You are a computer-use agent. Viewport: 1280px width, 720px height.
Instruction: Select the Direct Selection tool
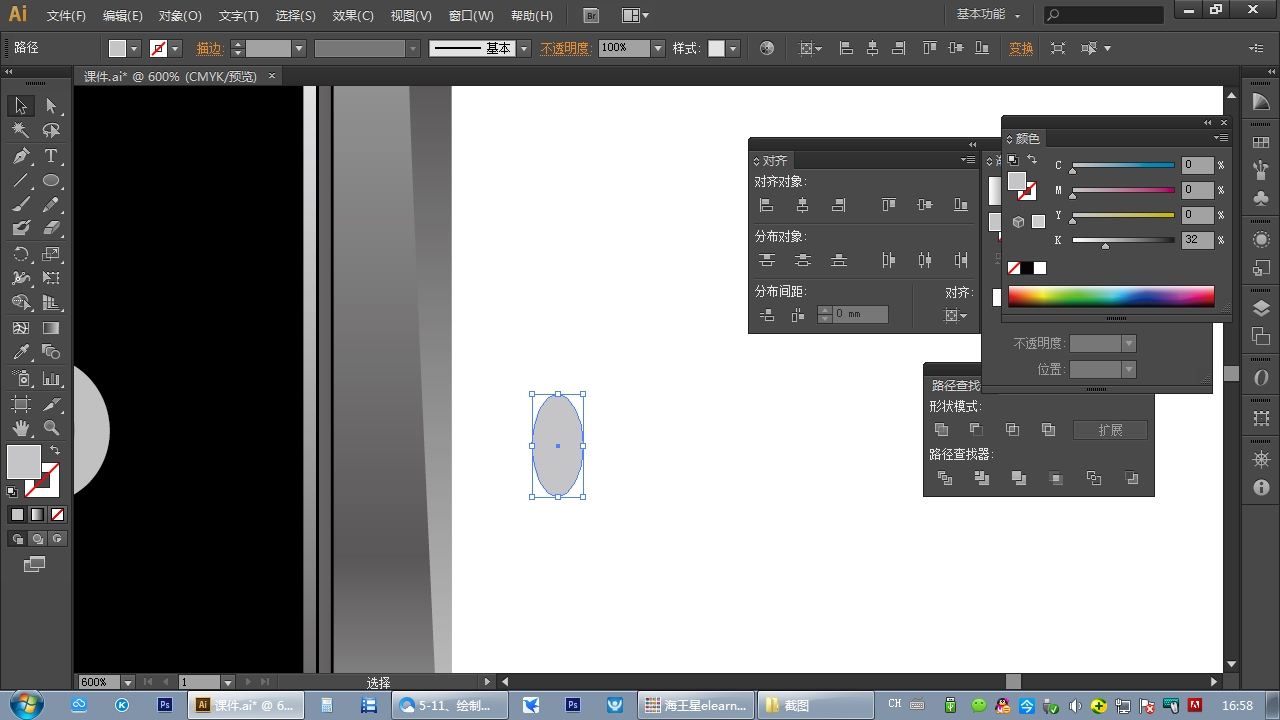click(51, 106)
